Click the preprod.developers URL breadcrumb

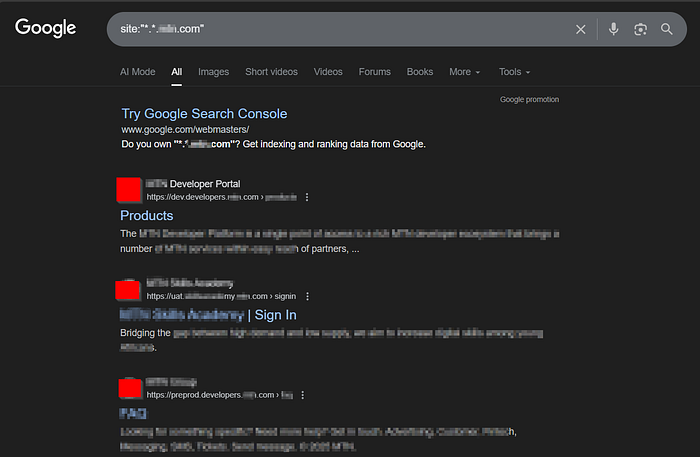click(x=220, y=395)
